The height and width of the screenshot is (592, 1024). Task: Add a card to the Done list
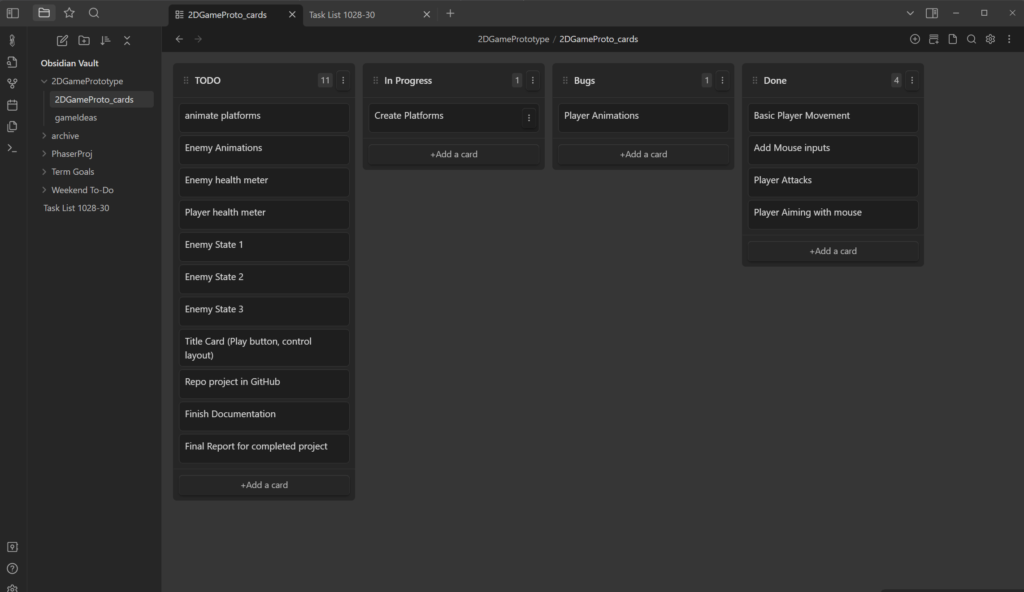pyautogui.click(x=833, y=251)
